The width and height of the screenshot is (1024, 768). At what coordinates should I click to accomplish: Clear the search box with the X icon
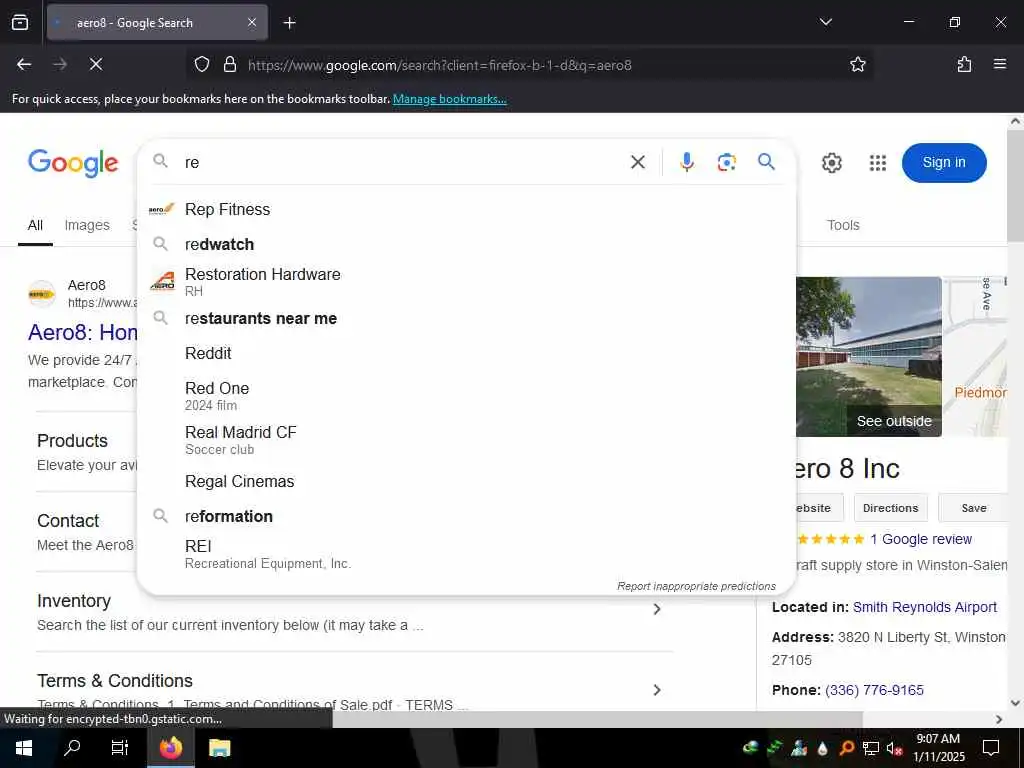[638, 162]
